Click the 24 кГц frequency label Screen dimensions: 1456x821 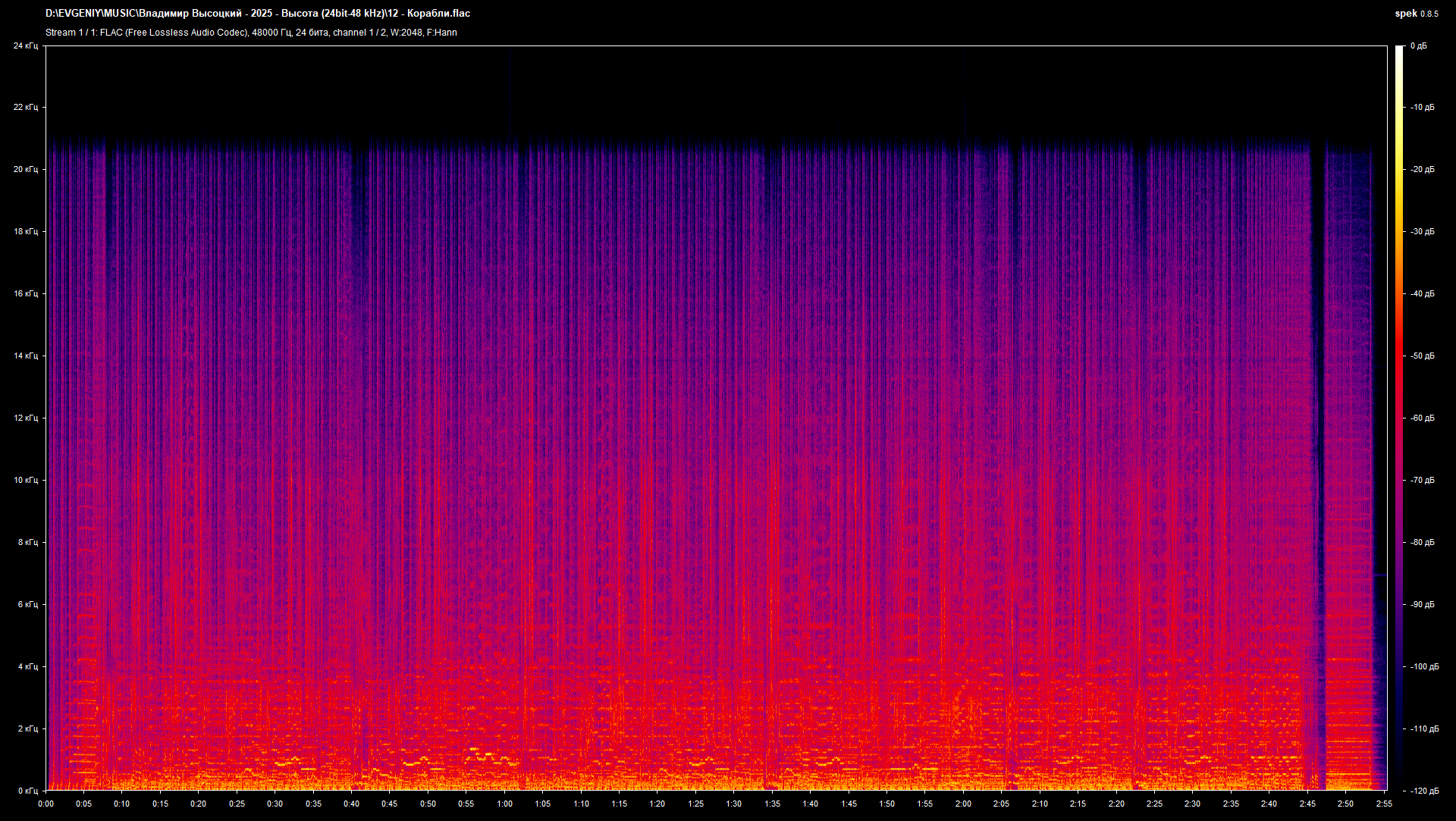(x=25, y=46)
